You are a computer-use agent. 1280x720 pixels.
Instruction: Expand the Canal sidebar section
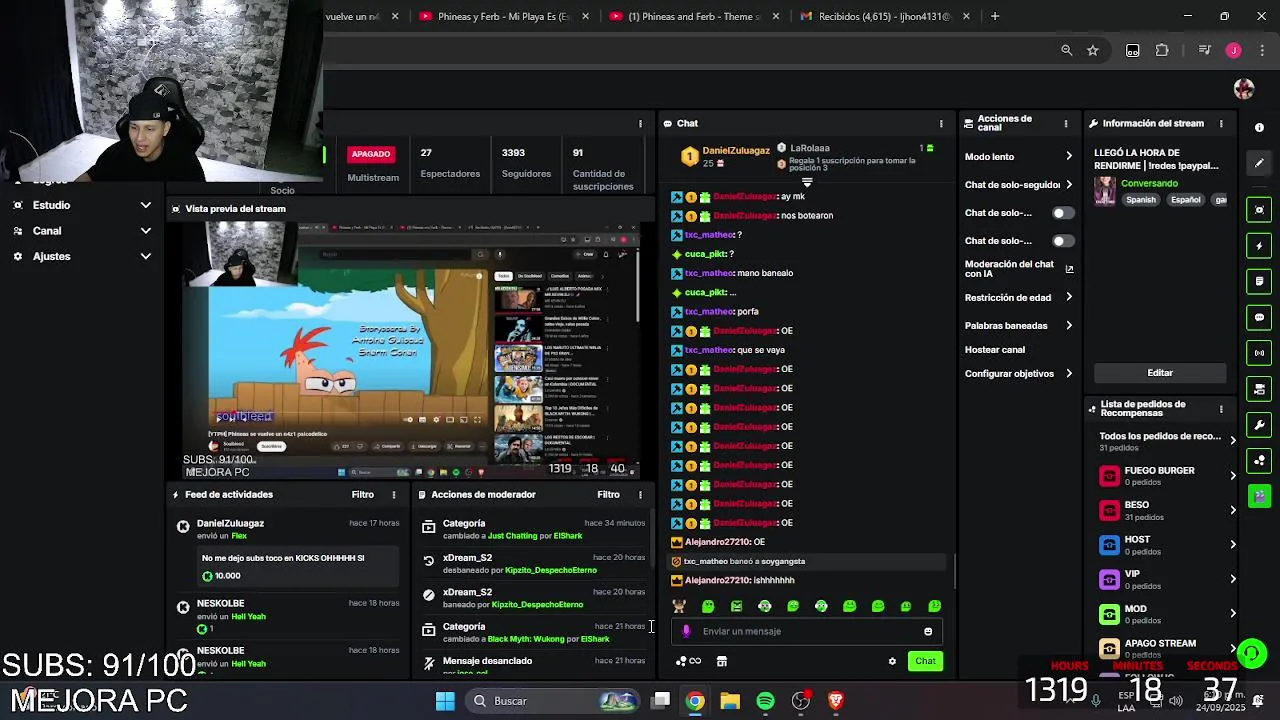click(x=82, y=231)
